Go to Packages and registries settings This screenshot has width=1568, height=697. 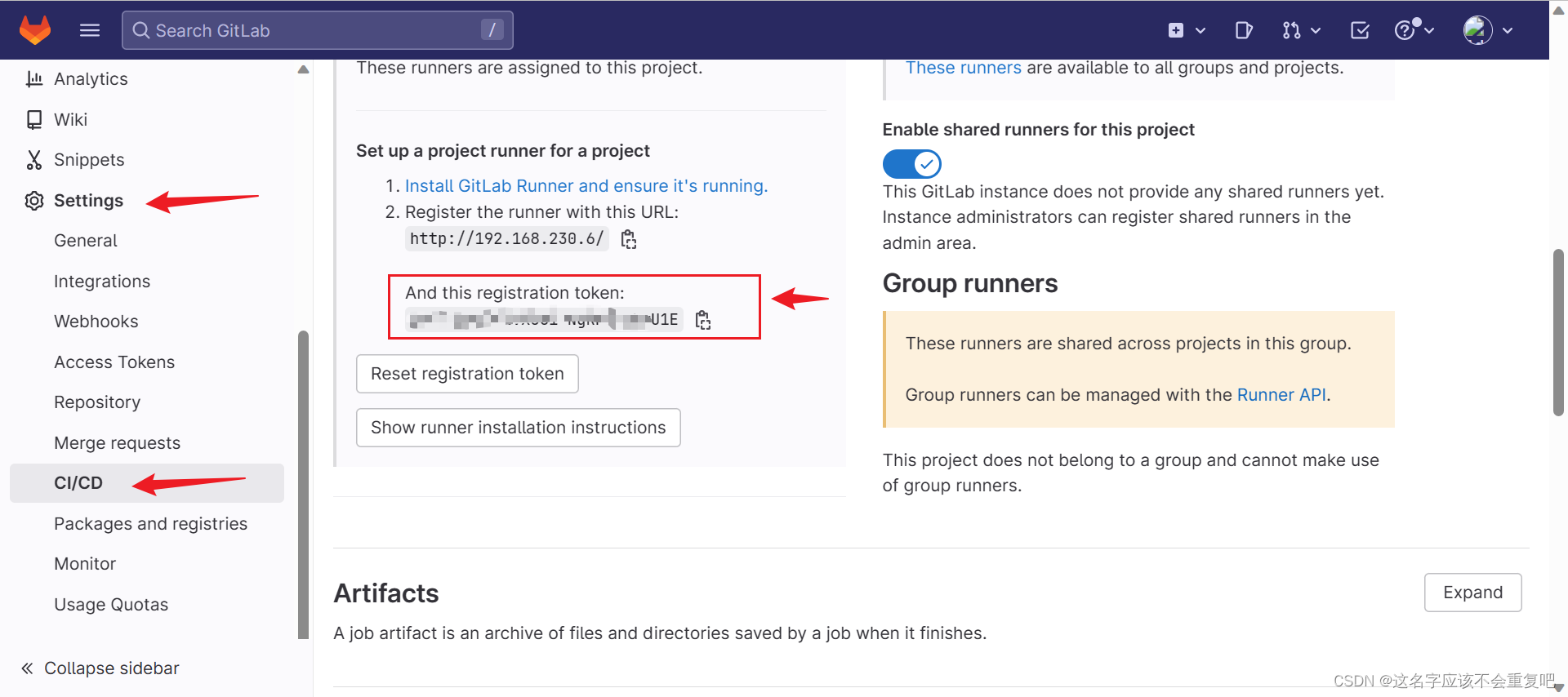point(150,524)
